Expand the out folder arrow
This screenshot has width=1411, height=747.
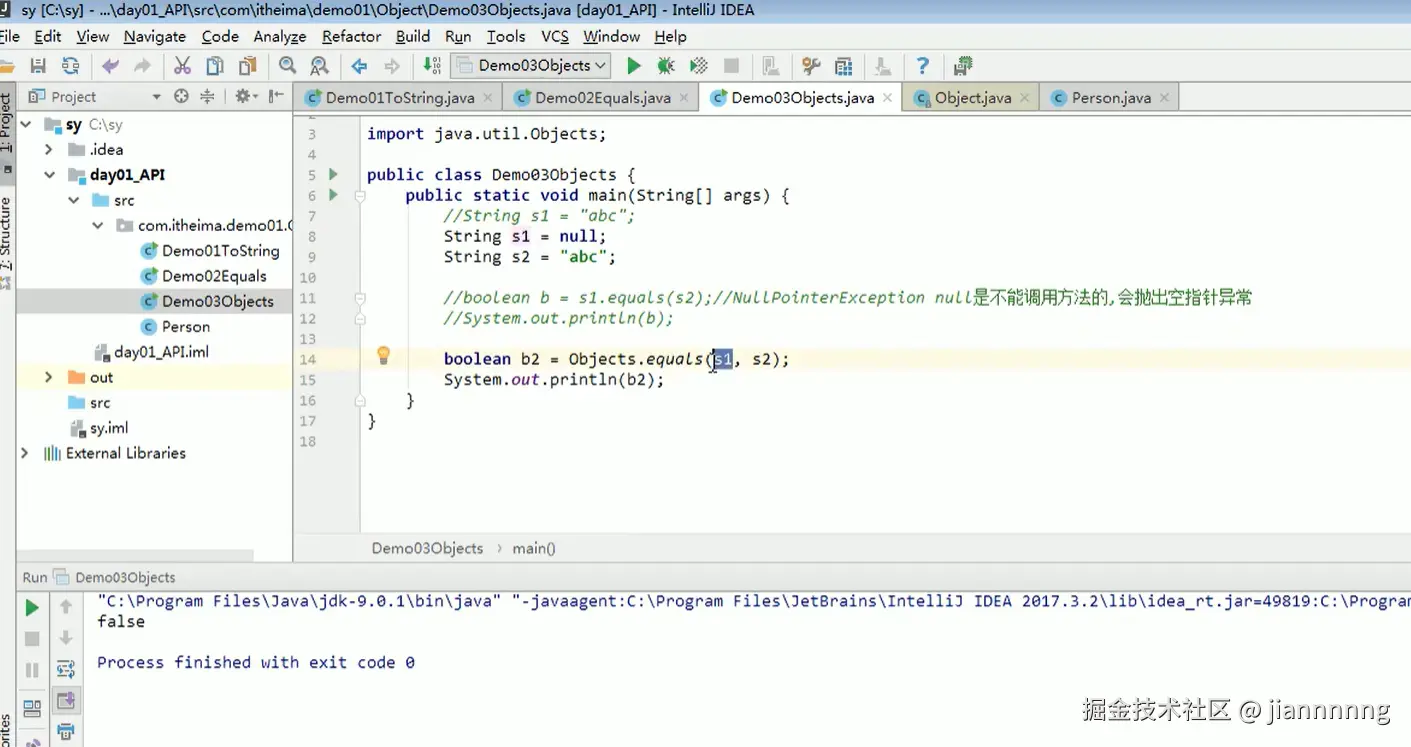pos(48,377)
